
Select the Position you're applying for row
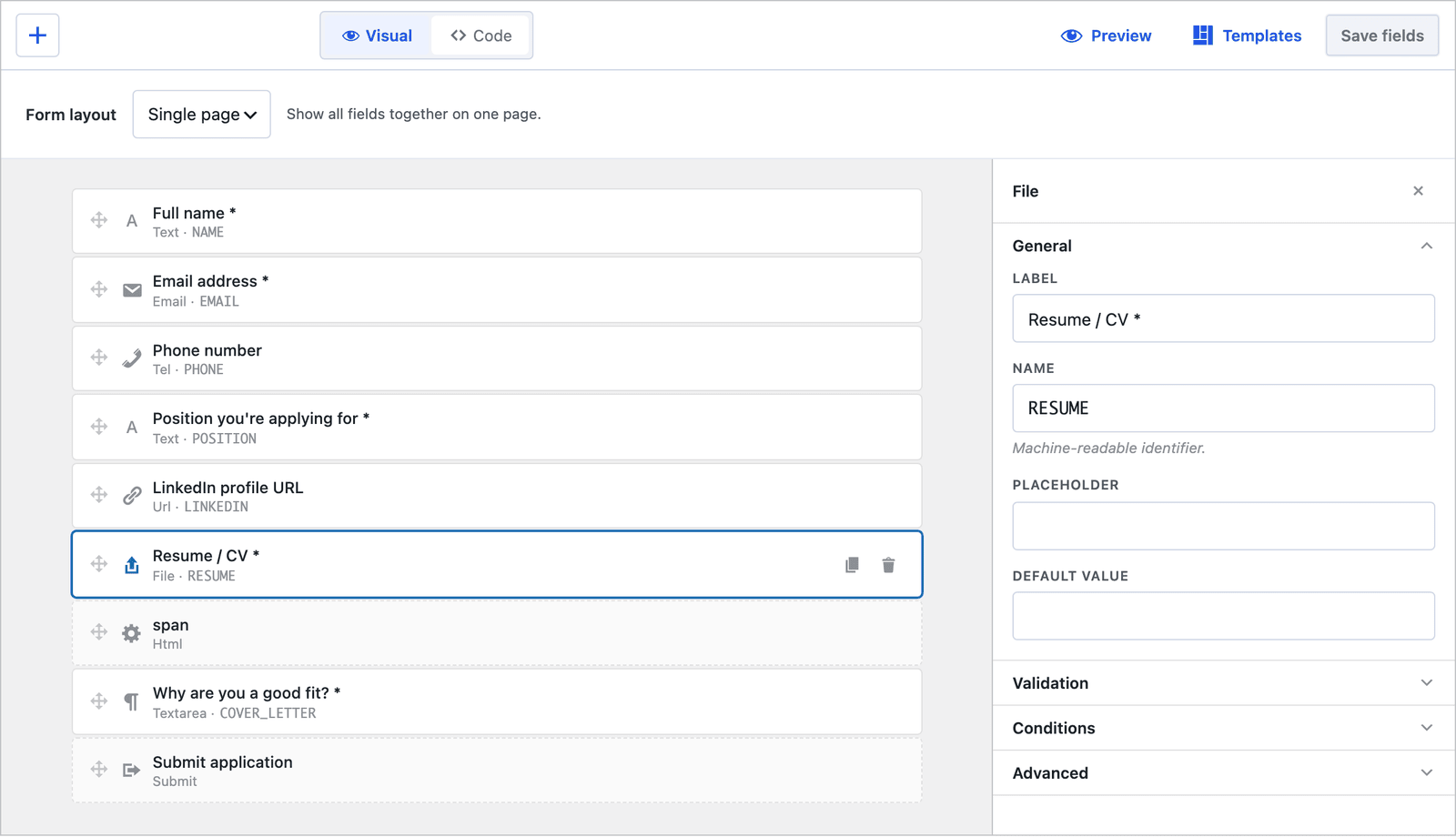pyautogui.click(x=497, y=428)
